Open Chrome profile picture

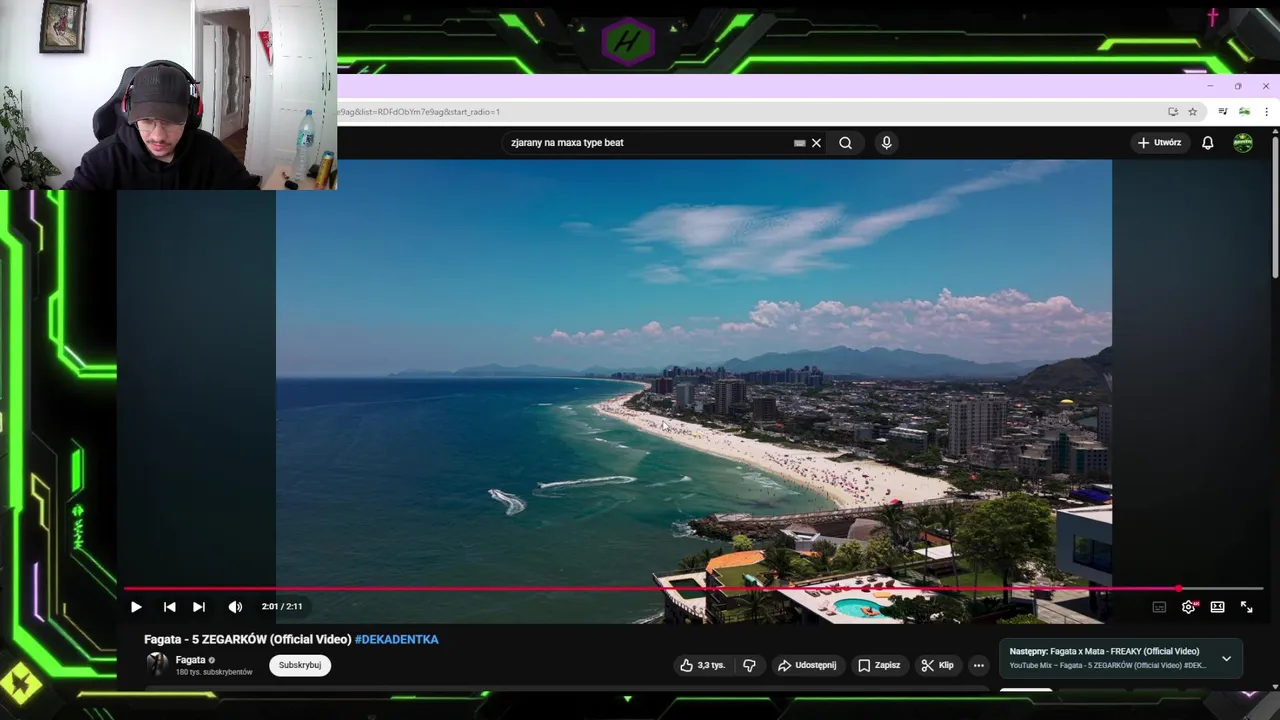coord(1244,112)
